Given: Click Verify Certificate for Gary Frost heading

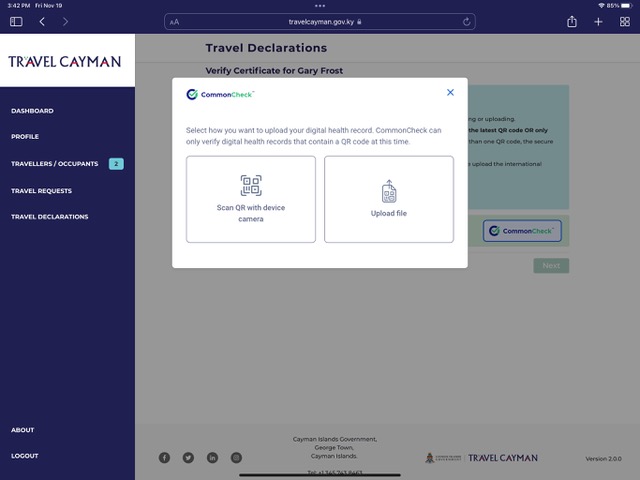Looking at the screenshot, I should pyautogui.click(x=274, y=71).
